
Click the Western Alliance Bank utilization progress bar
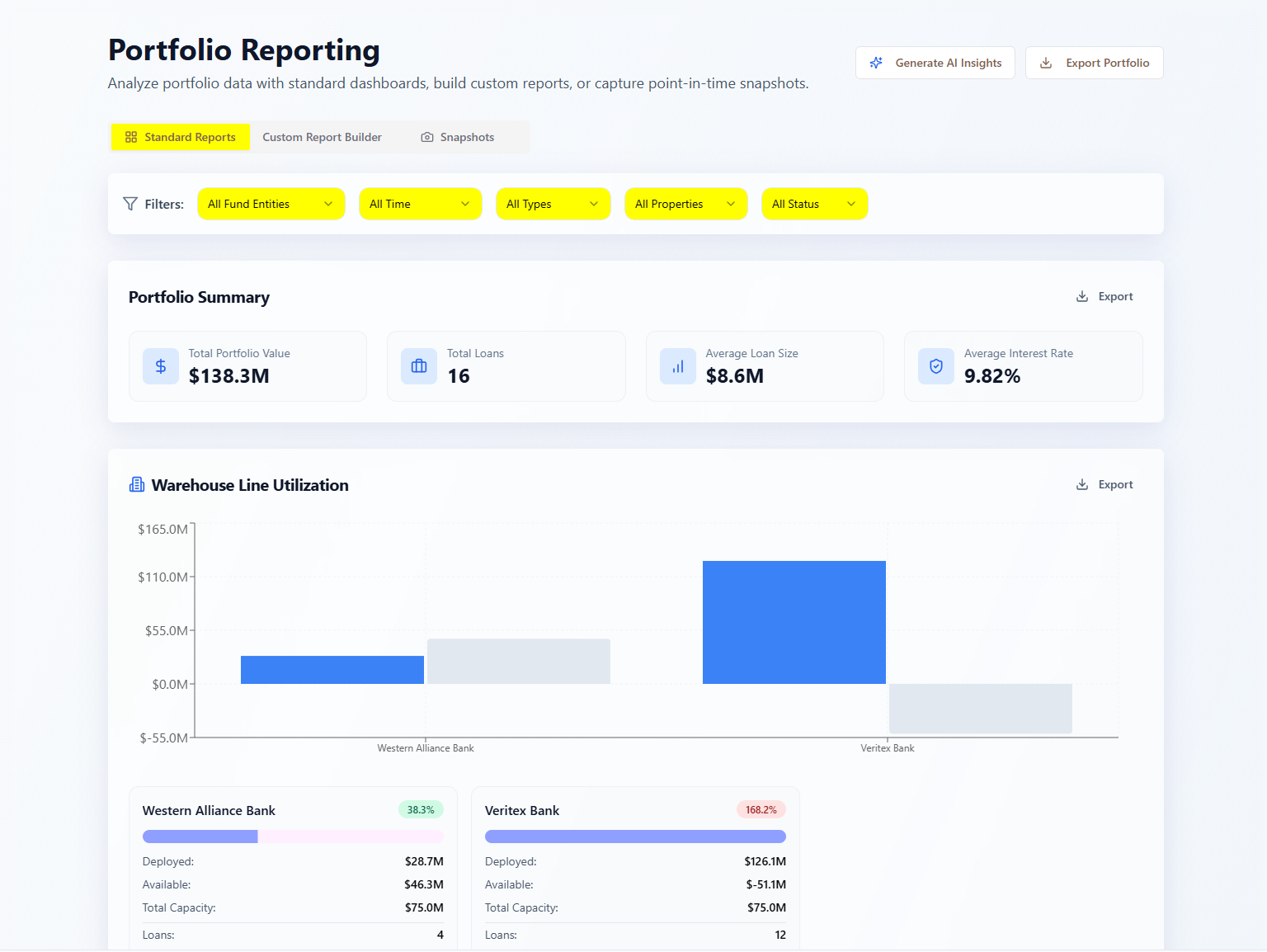pos(292,836)
